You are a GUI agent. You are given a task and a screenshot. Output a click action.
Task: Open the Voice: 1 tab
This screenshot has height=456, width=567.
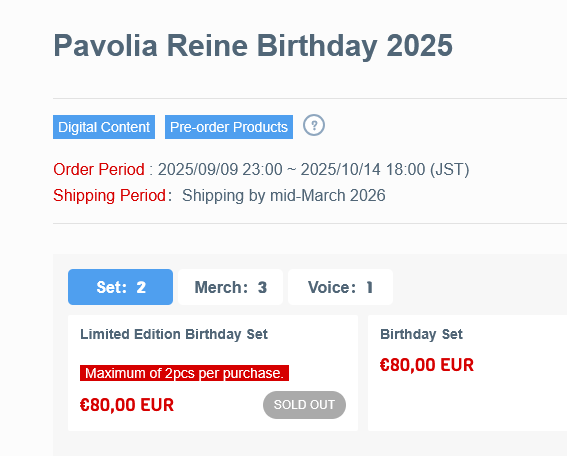[x=340, y=287]
